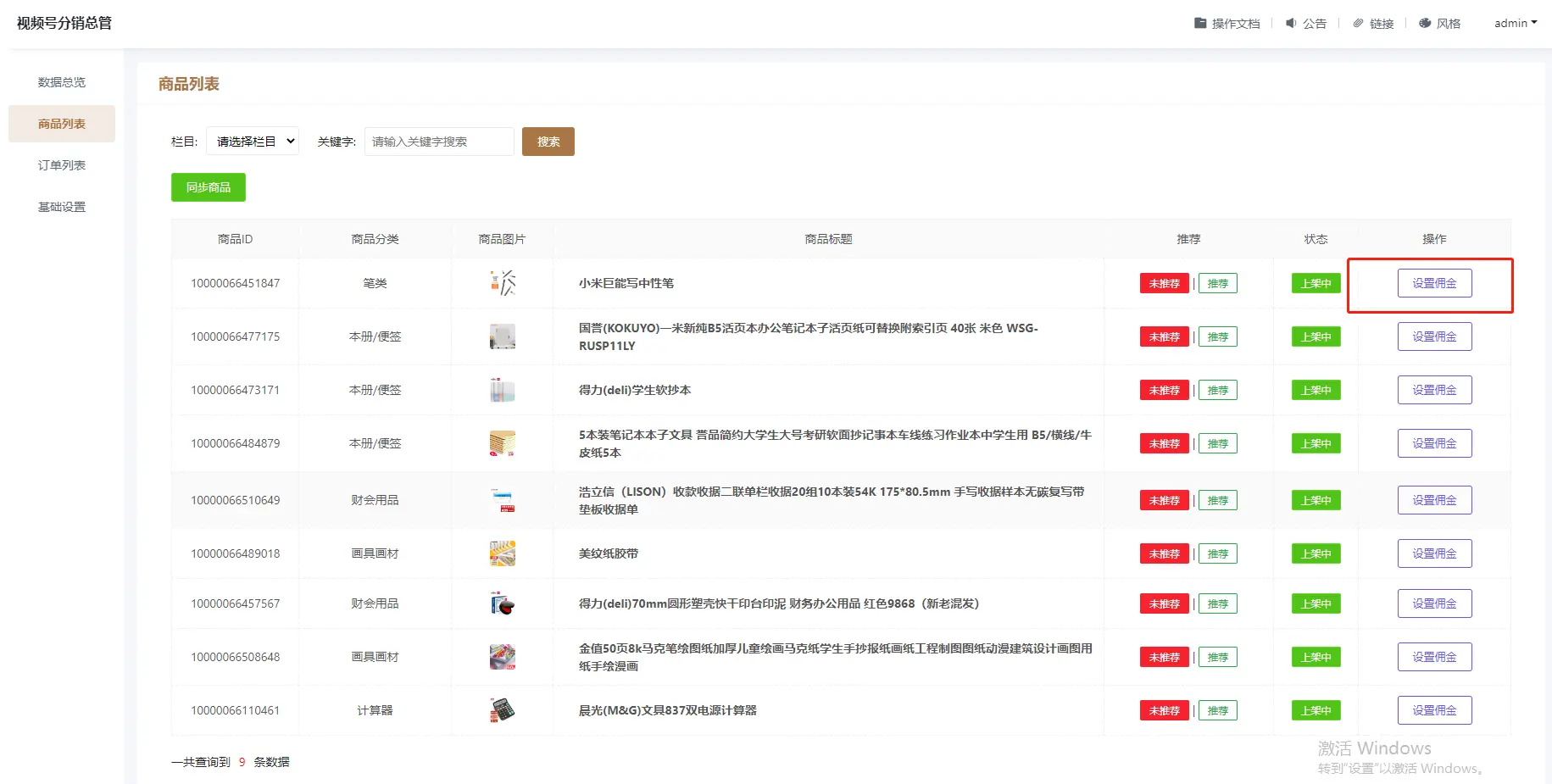This screenshot has height=784, width=1552.
Task: Expand the 请选择栏目 category dropdown
Action: [x=253, y=142]
